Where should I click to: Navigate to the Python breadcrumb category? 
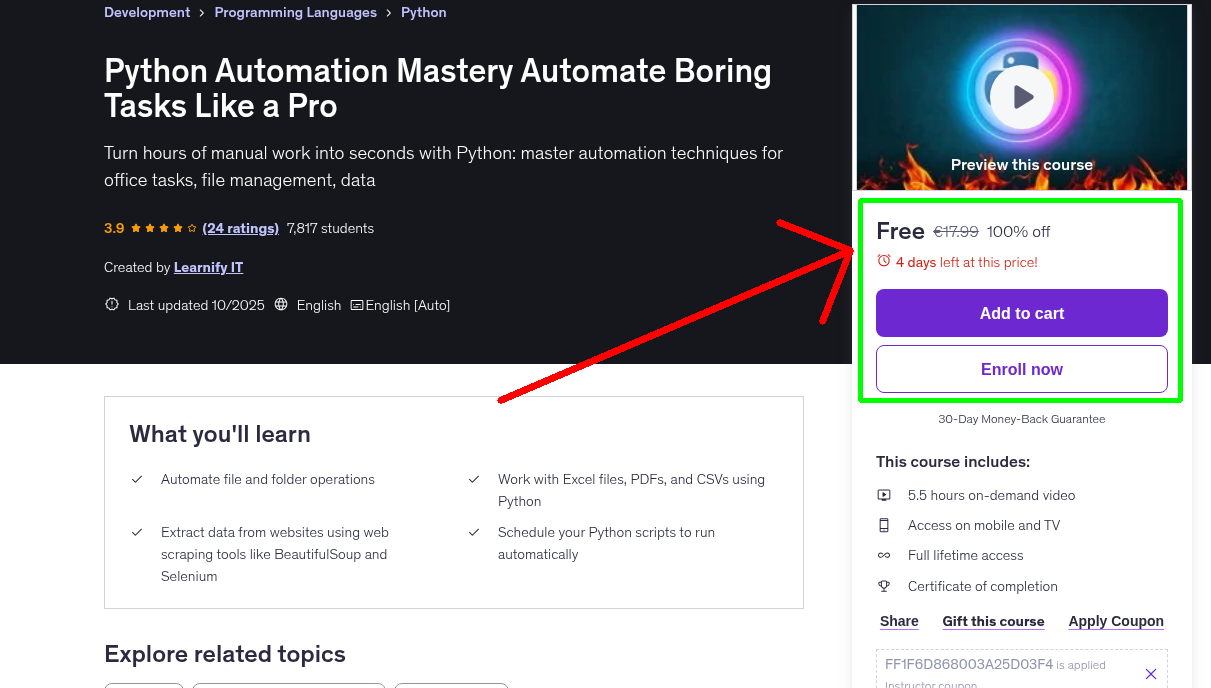click(423, 12)
